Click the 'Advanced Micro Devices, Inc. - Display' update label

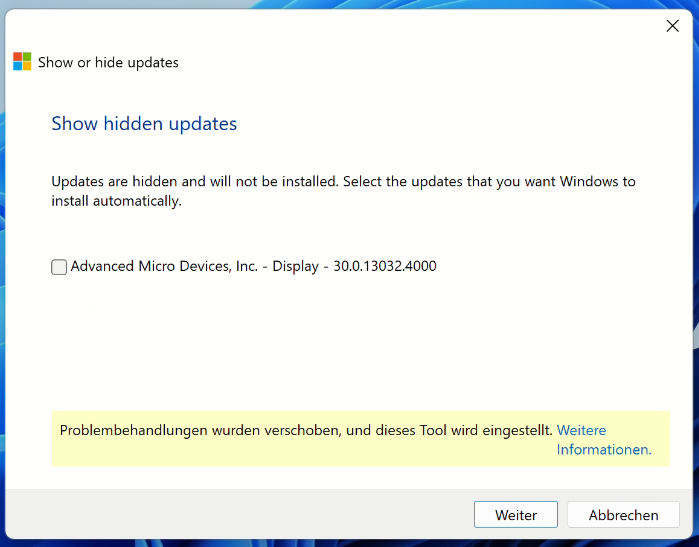[253, 266]
